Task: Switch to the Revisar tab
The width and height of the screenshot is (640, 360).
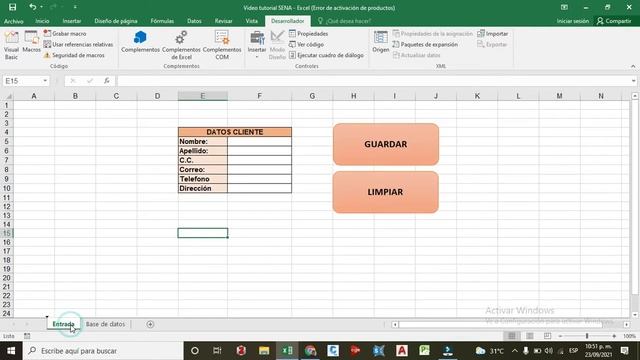Action: coord(224,21)
